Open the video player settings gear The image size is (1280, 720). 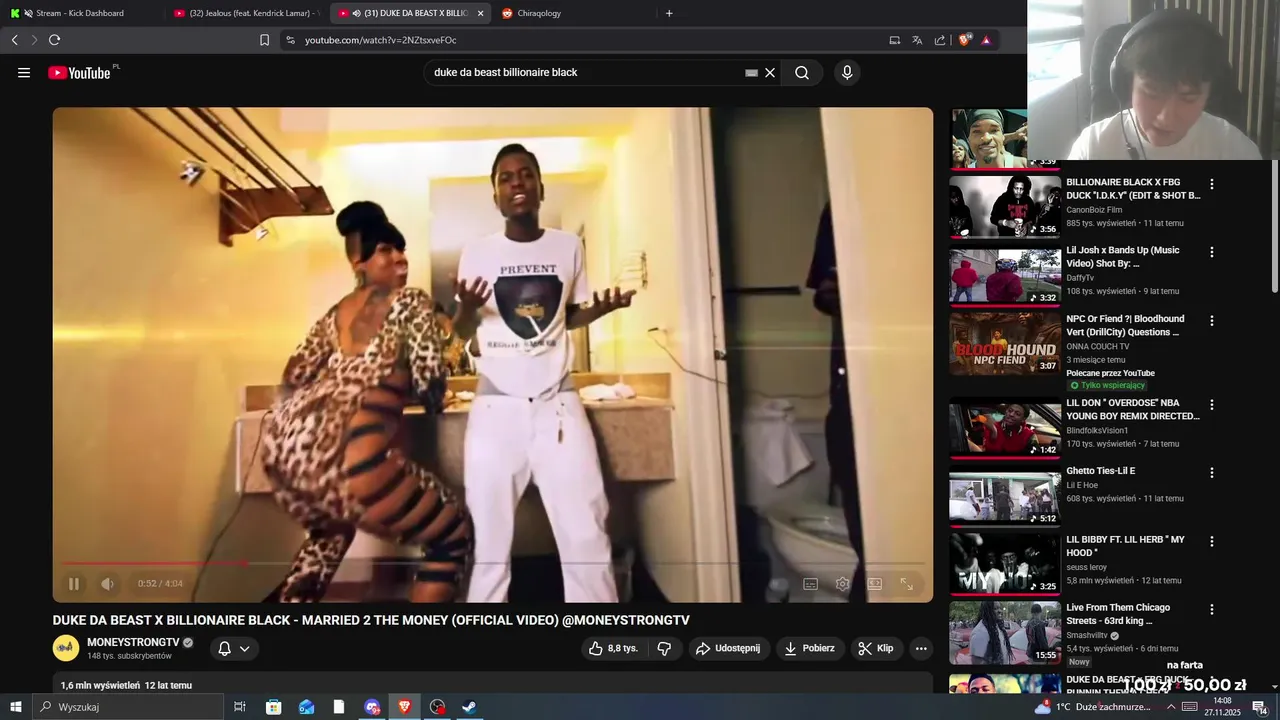pos(843,584)
